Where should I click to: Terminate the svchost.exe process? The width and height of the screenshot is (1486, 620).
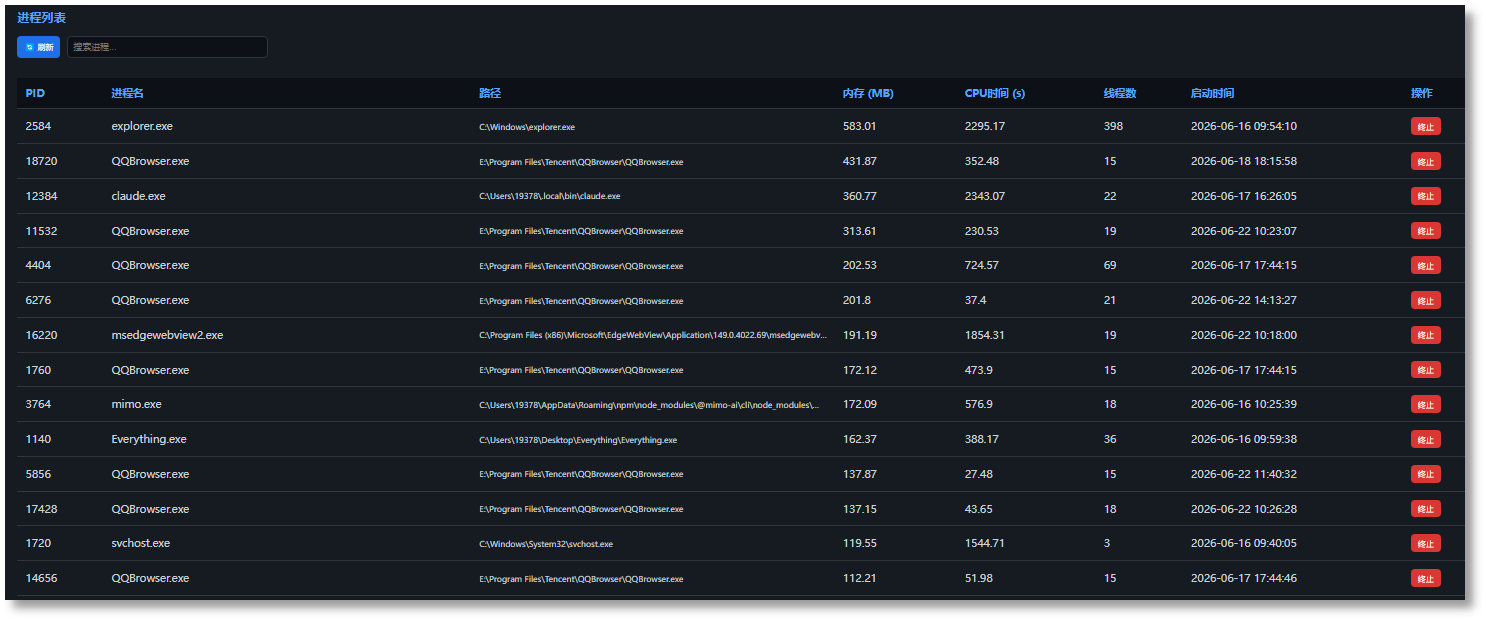[1425, 543]
